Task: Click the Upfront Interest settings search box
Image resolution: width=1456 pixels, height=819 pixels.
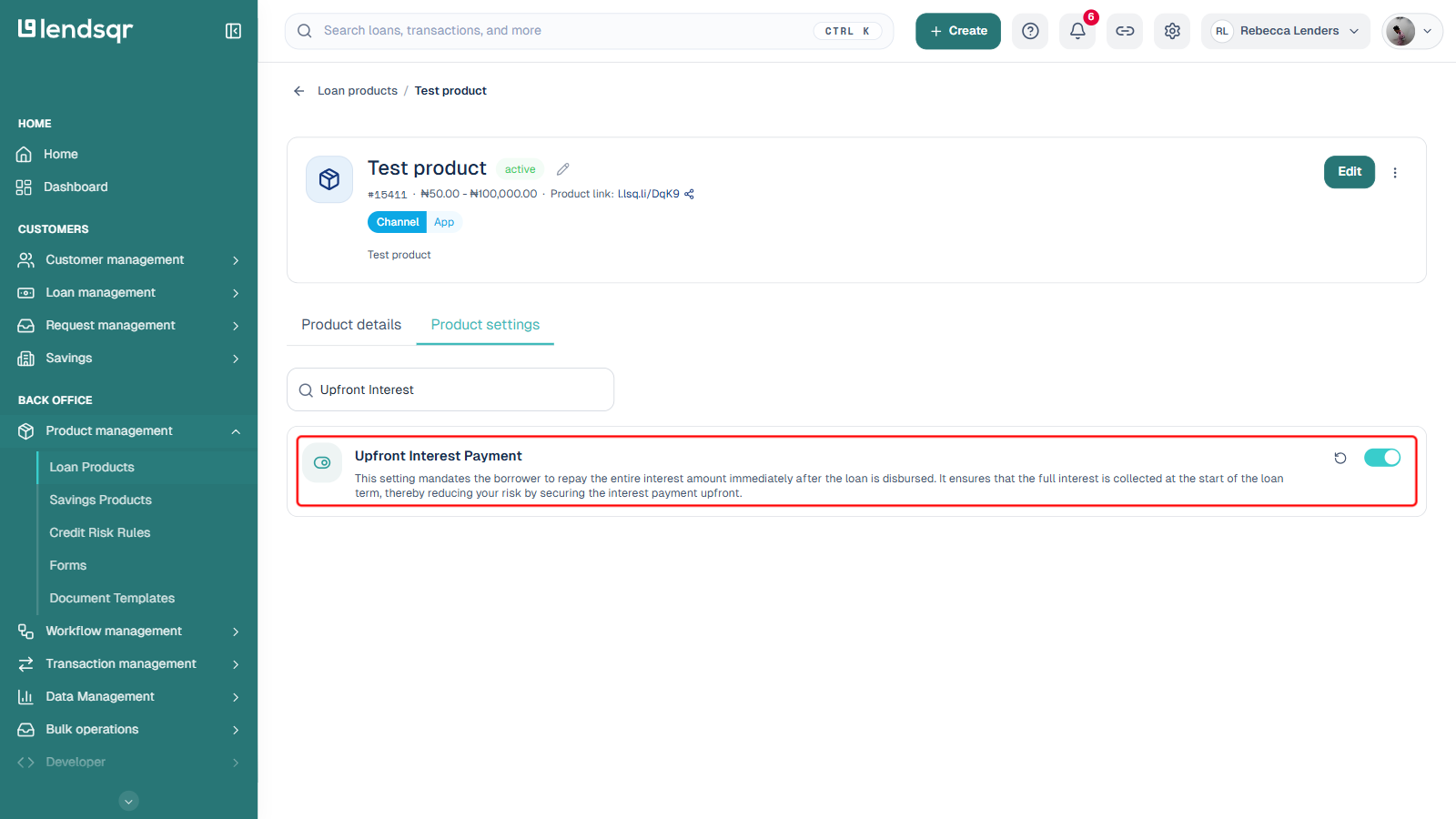Action: [x=450, y=389]
